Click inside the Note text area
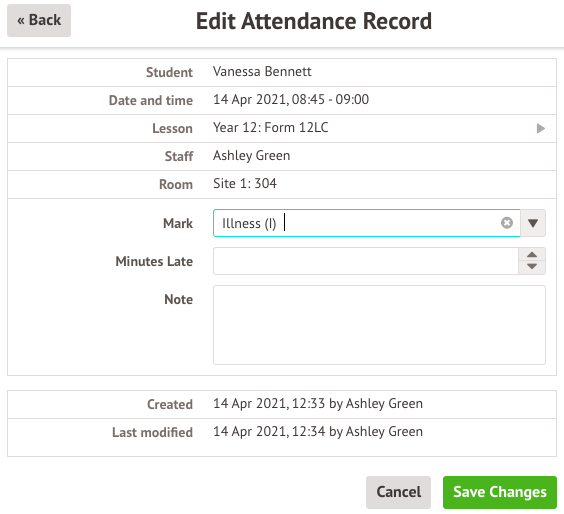This screenshot has height=514, width=564. [379, 325]
